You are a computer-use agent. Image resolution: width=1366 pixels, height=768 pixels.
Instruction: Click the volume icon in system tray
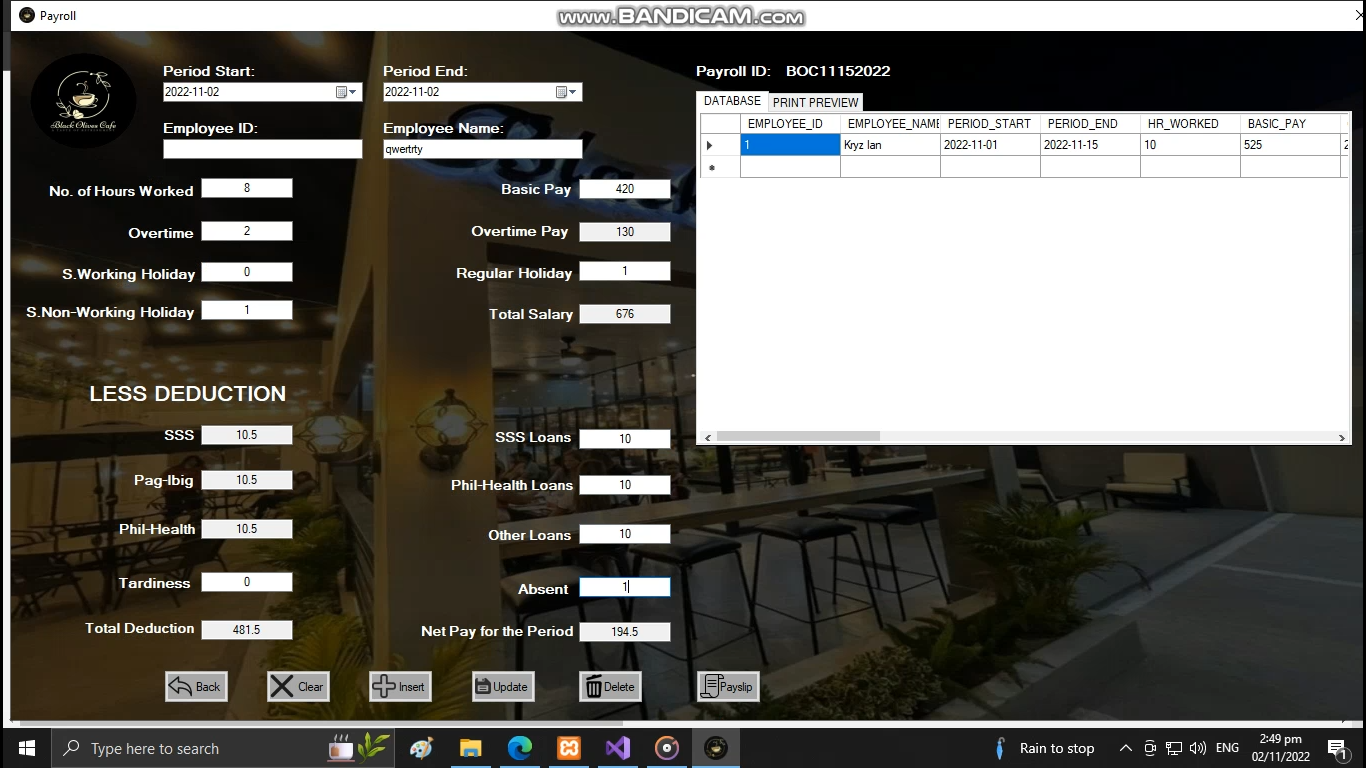point(1198,748)
